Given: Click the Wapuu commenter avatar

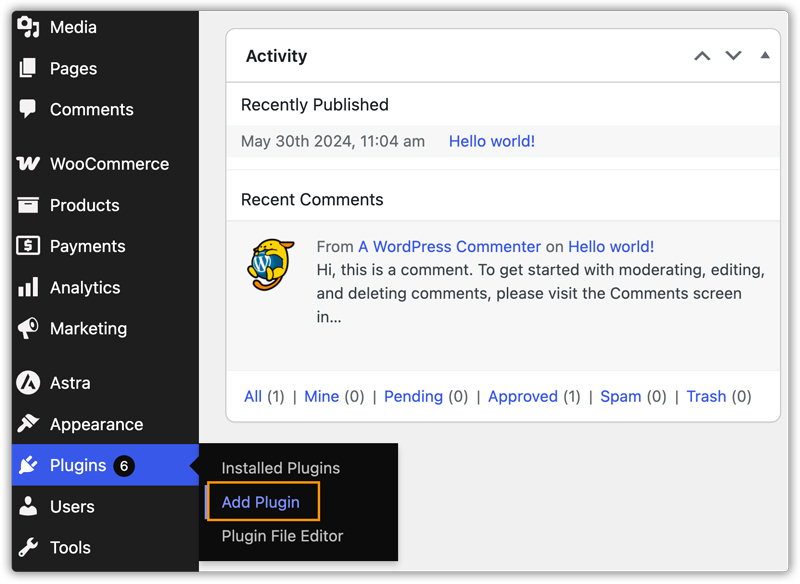Looking at the screenshot, I should 271,264.
